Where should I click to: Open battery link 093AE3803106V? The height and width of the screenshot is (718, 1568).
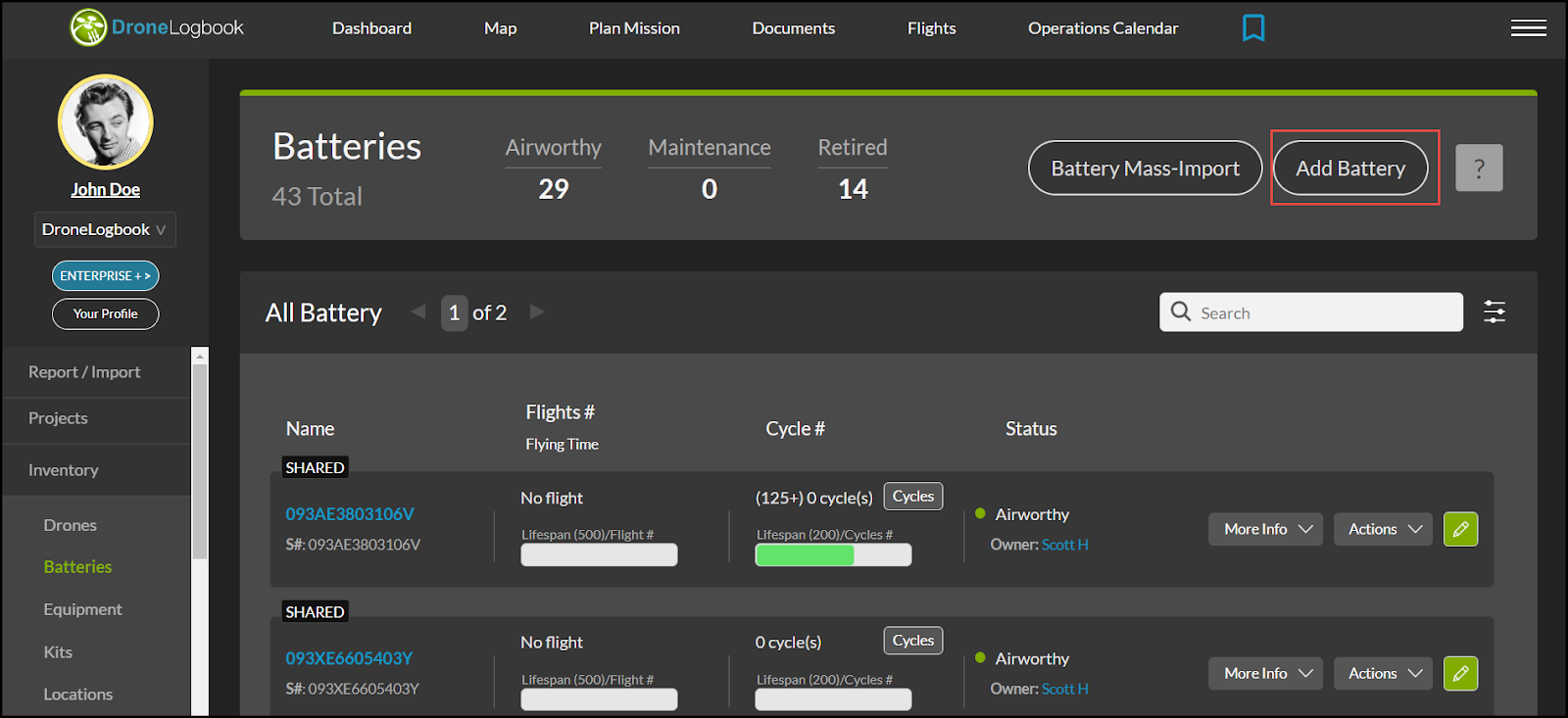coord(350,514)
